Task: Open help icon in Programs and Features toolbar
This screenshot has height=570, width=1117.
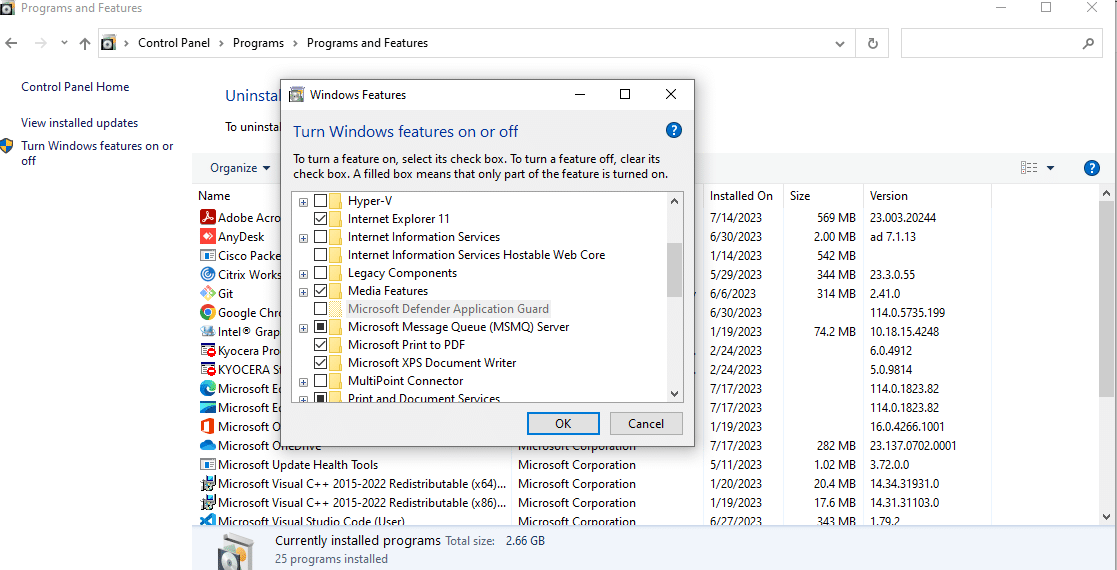Action: point(1091,168)
